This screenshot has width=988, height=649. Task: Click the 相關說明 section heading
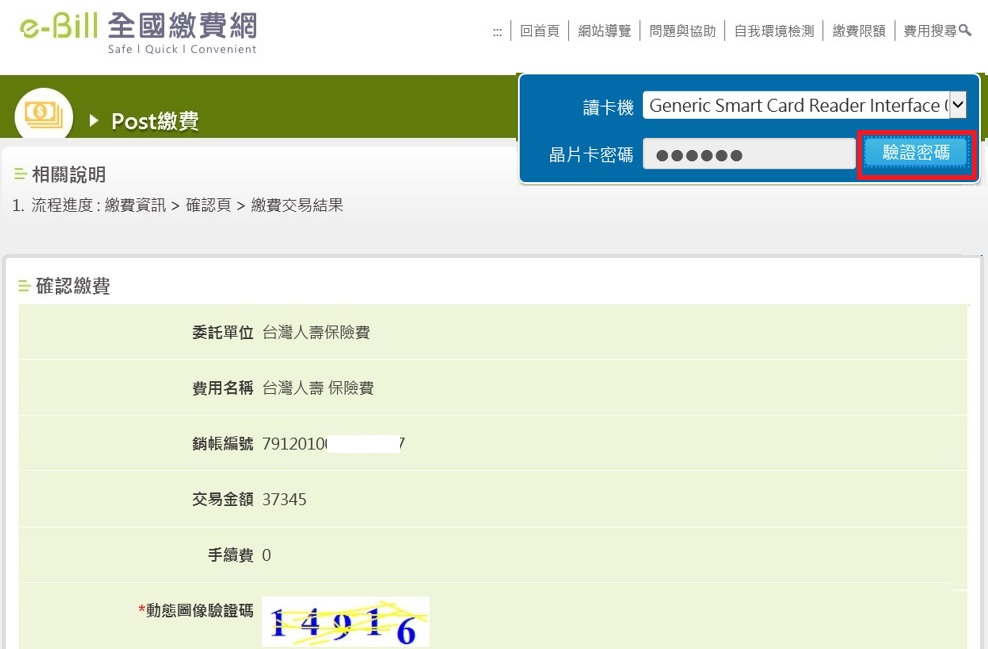tap(69, 175)
